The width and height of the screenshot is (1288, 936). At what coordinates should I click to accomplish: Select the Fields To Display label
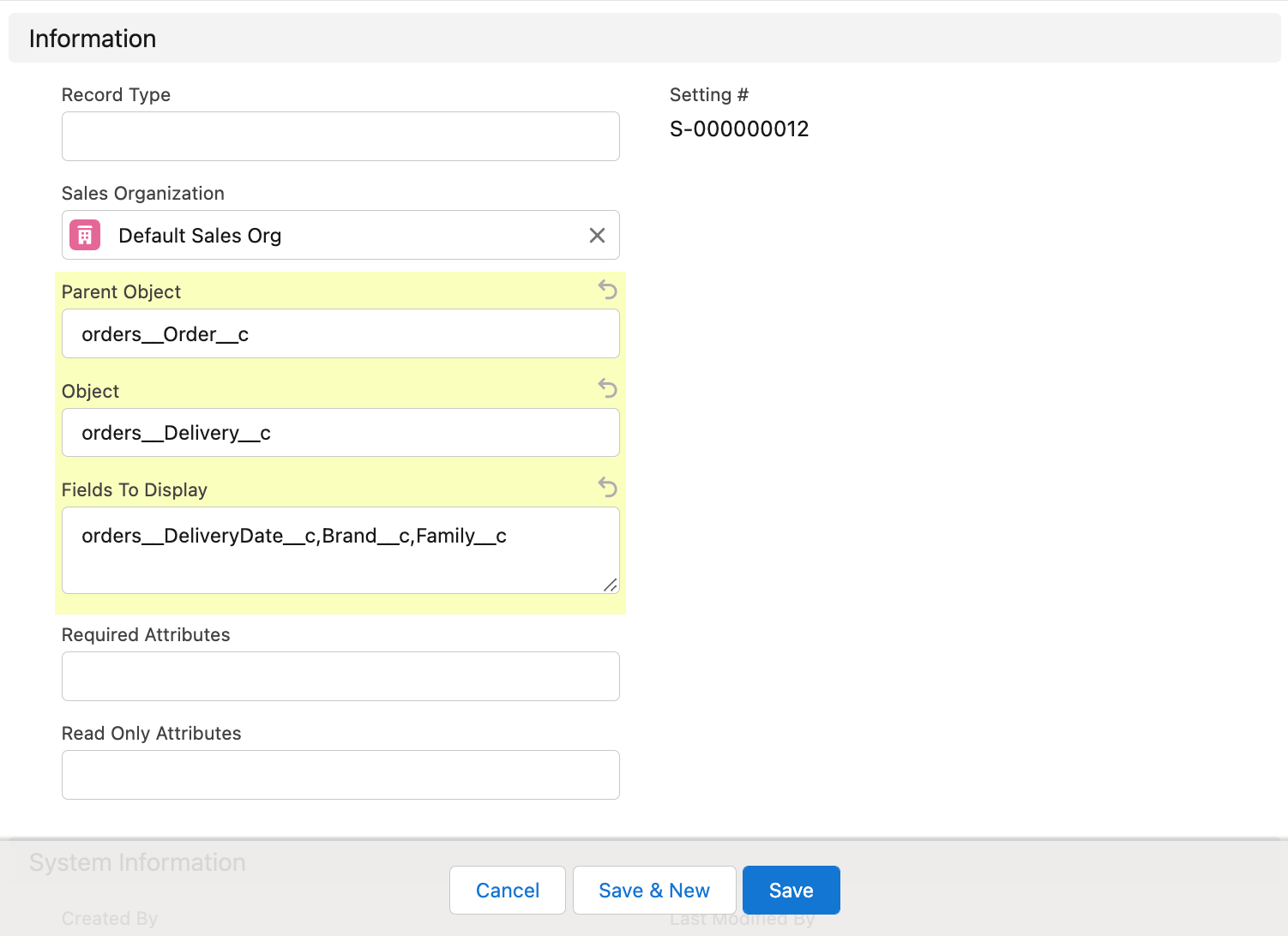134,489
